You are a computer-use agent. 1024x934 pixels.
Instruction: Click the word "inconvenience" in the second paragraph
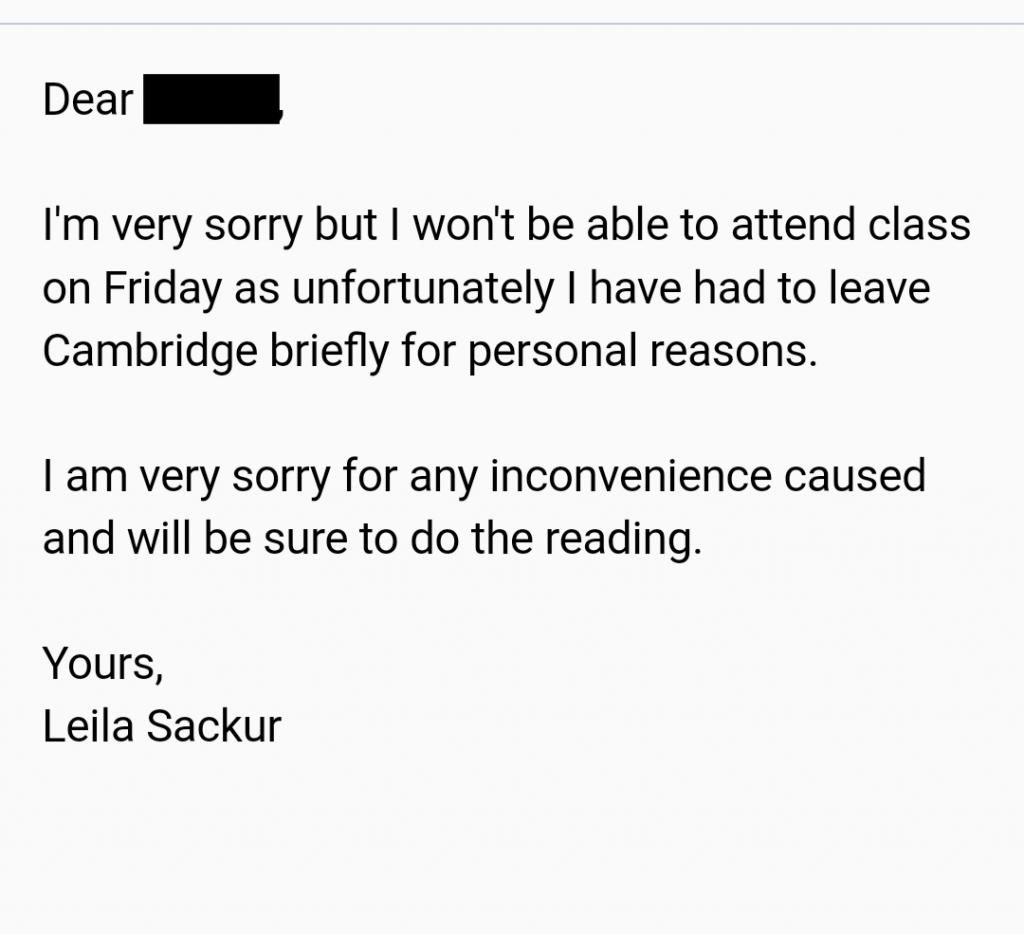tap(631, 475)
